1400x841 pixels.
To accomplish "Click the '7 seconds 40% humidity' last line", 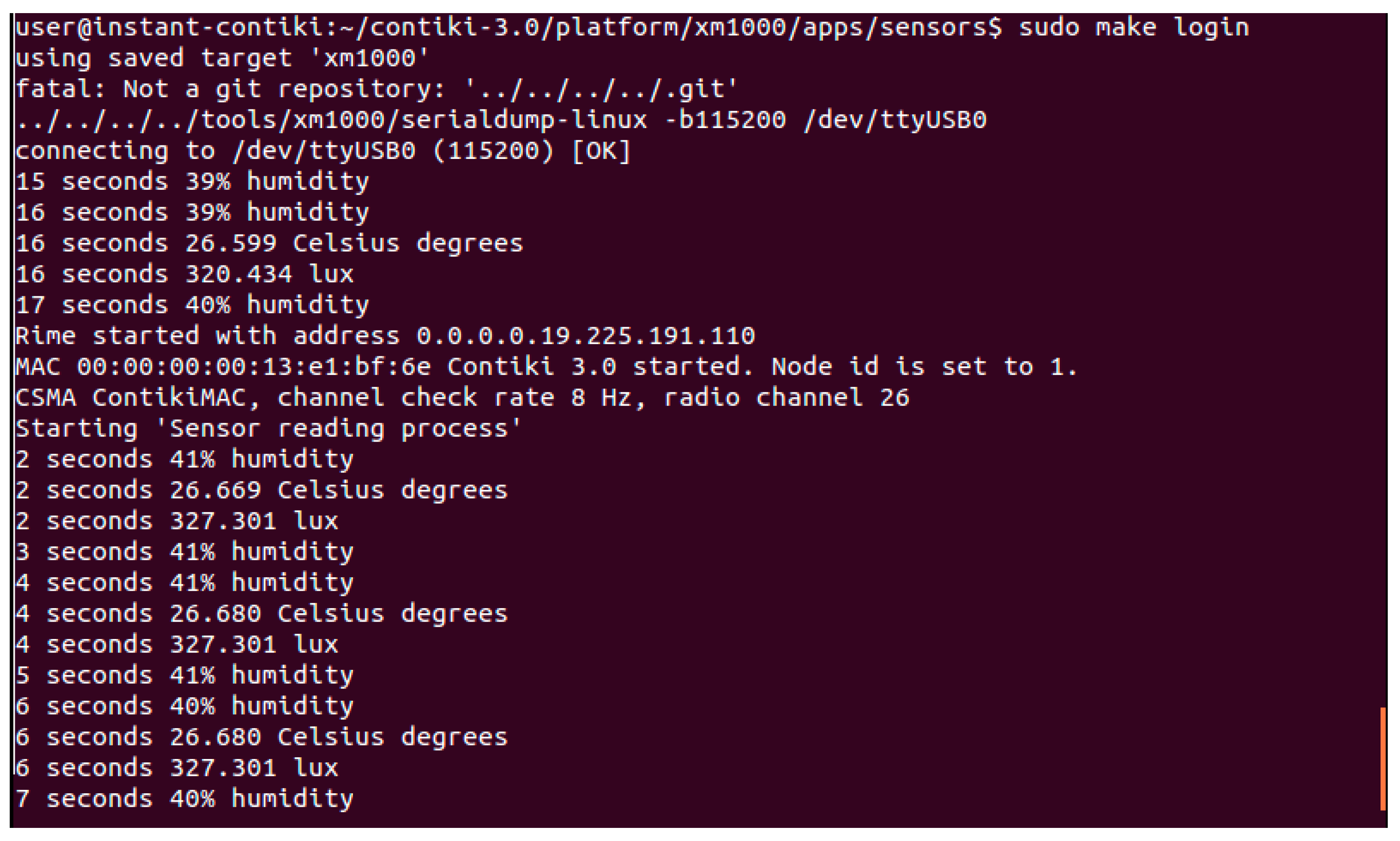I will coord(183,798).
